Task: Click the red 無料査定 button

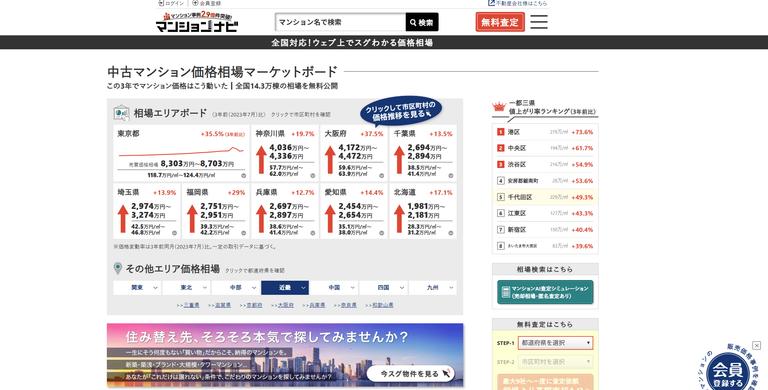Action: pos(500,22)
